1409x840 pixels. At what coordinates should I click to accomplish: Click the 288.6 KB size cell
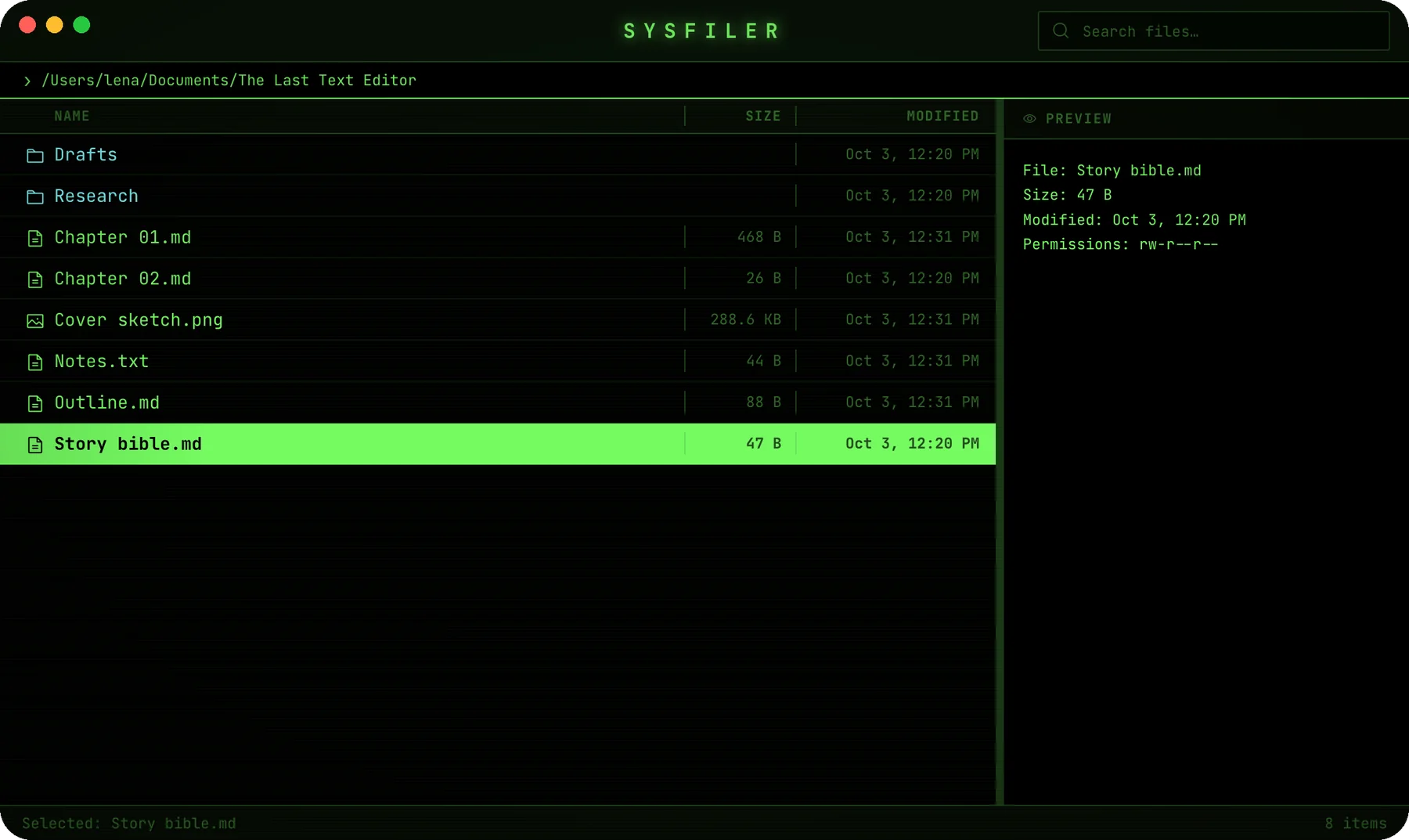pos(745,319)
